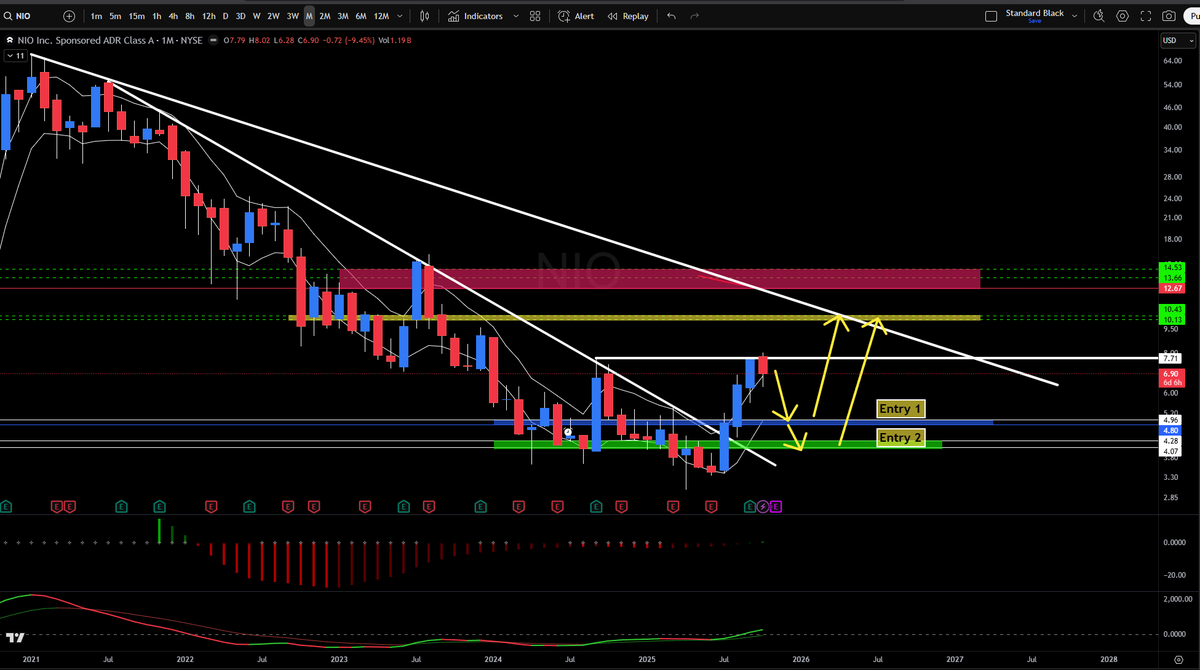Open the quick search icon

tap(1098, 16)
